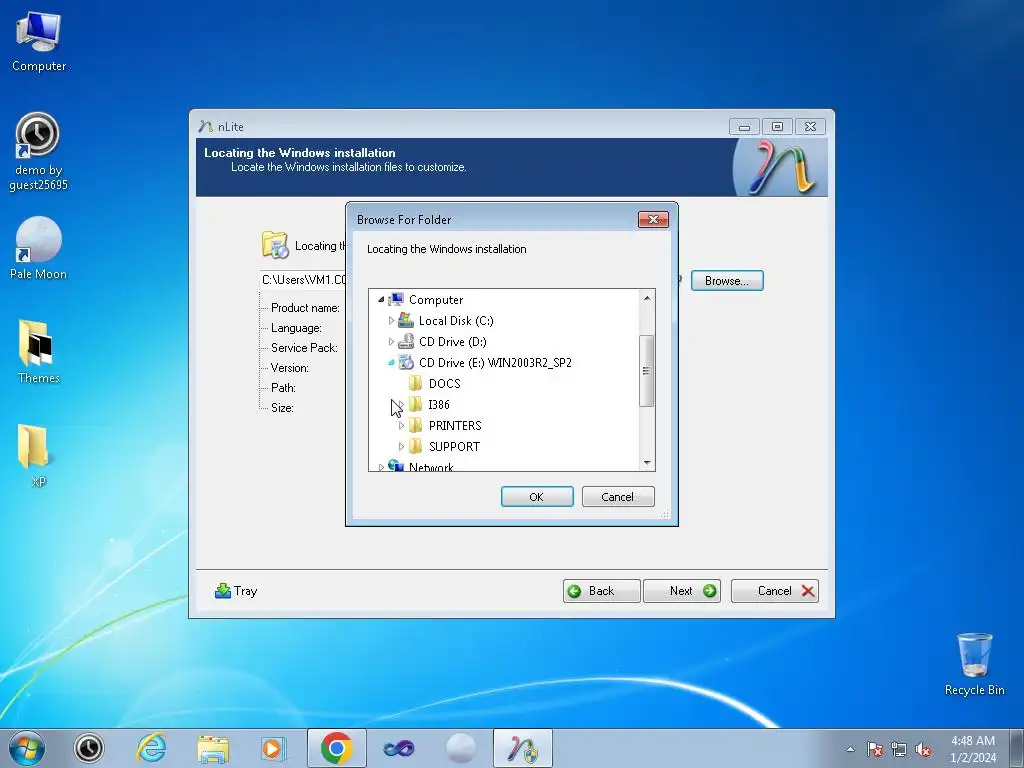Select Local Disk (C:) in the tree

456,321
